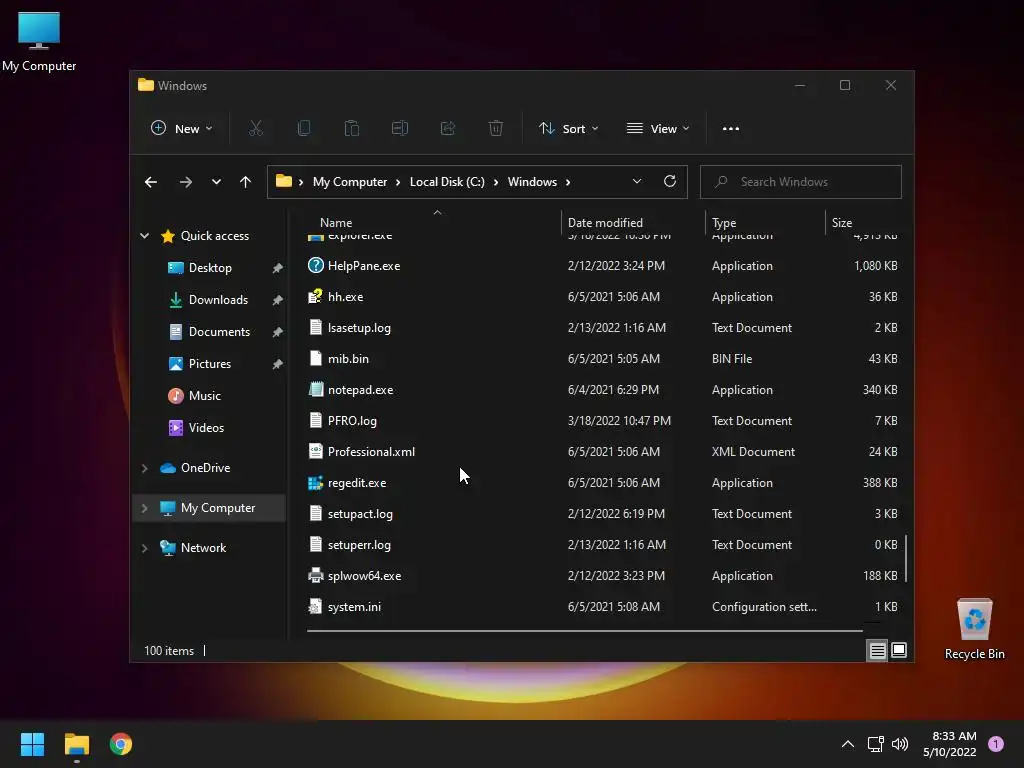Show hidden tray icons chevron
Screen dimensions: 1024x768
(x=848, y=744)
